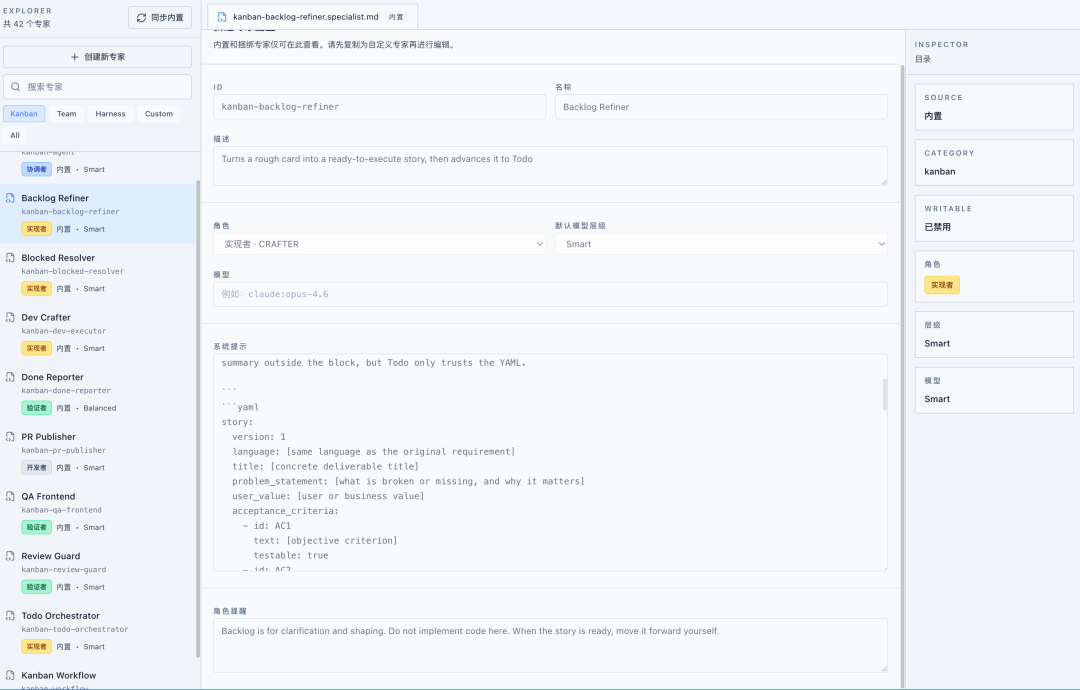Select Kanban Workflow in expert list
This screenshot has height=690, width=1080.
(x=98, y=678)
